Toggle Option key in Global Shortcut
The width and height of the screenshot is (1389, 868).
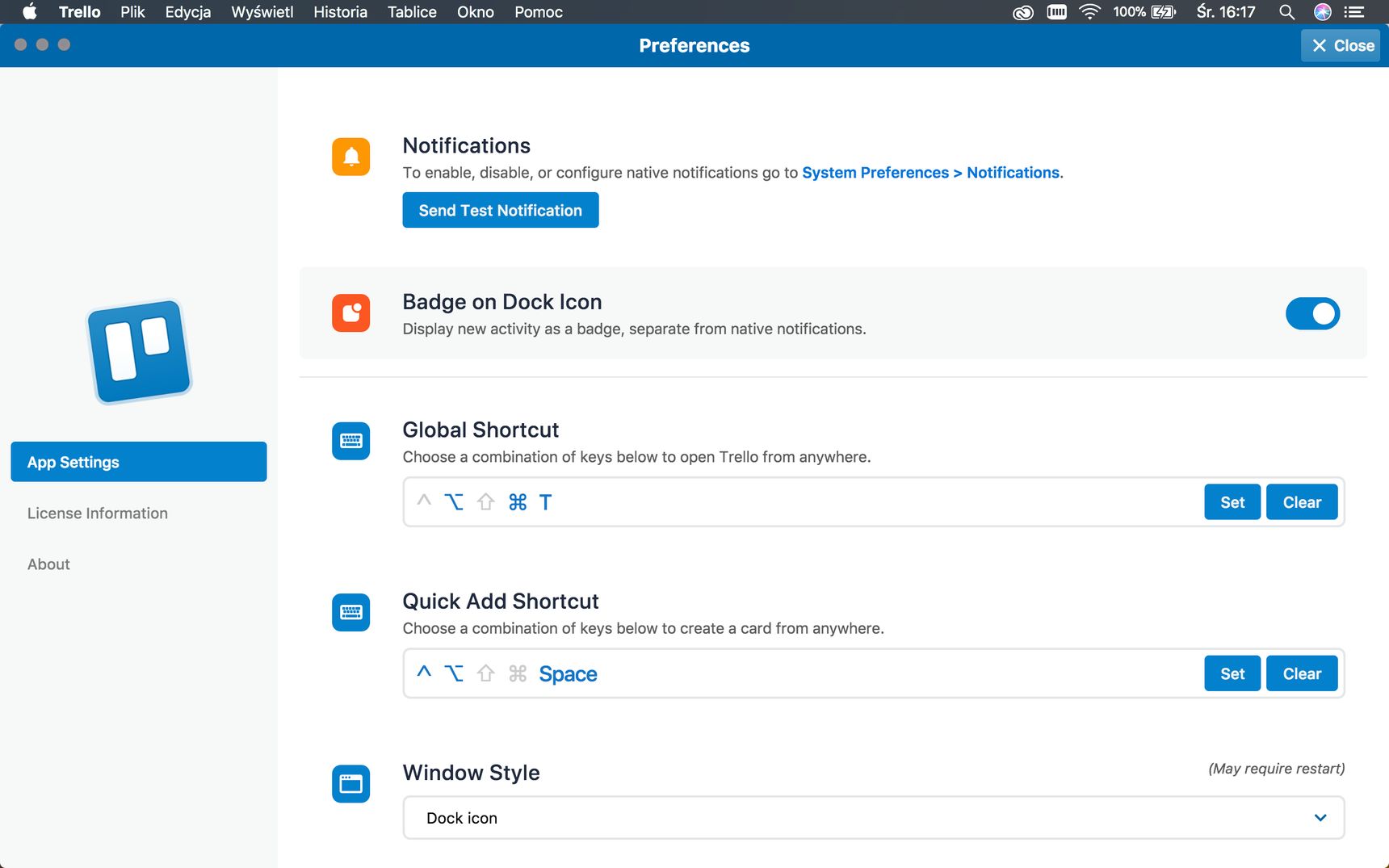click(454, 502)
